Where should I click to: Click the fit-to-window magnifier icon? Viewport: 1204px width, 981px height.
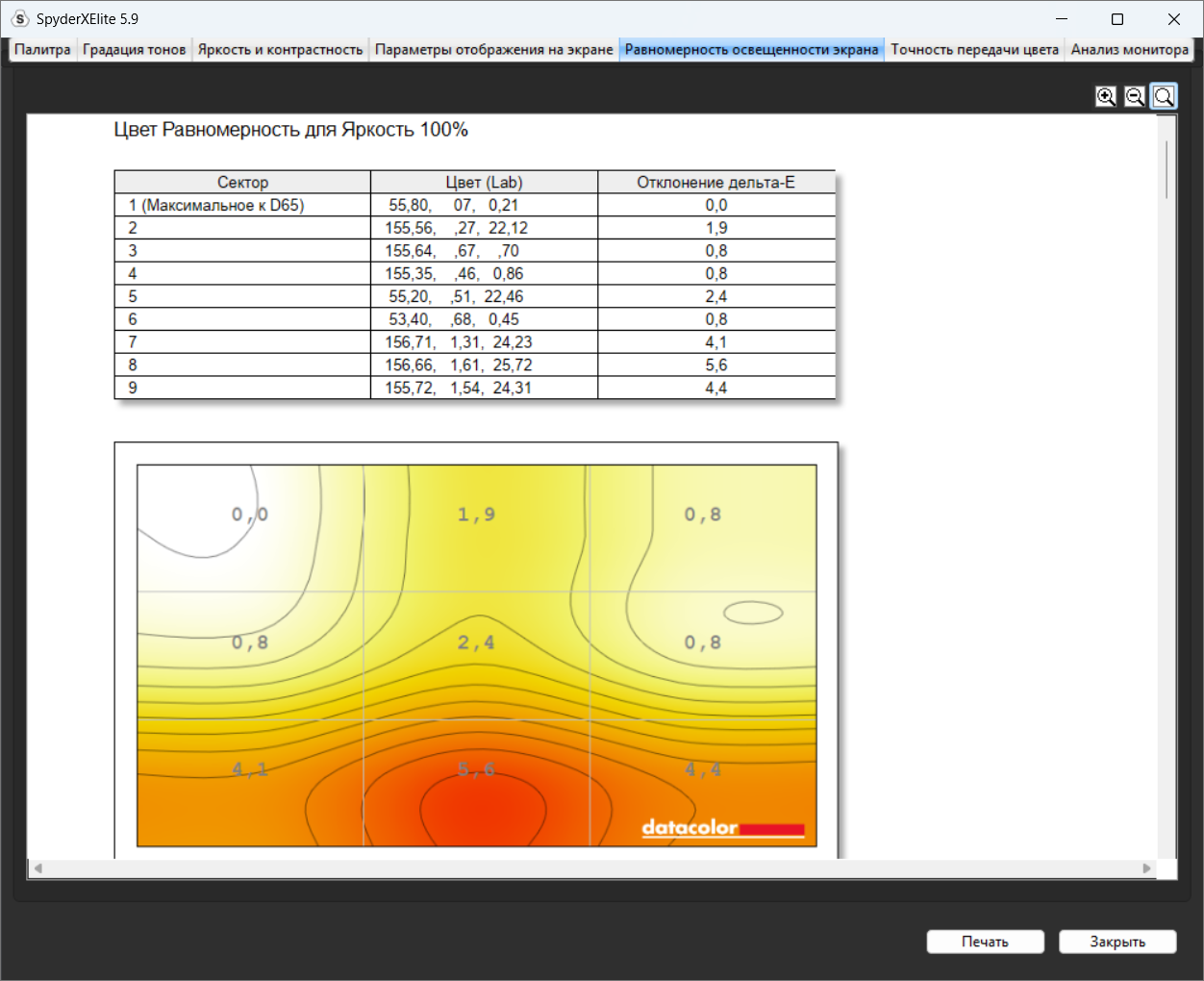pos(1164,96)
